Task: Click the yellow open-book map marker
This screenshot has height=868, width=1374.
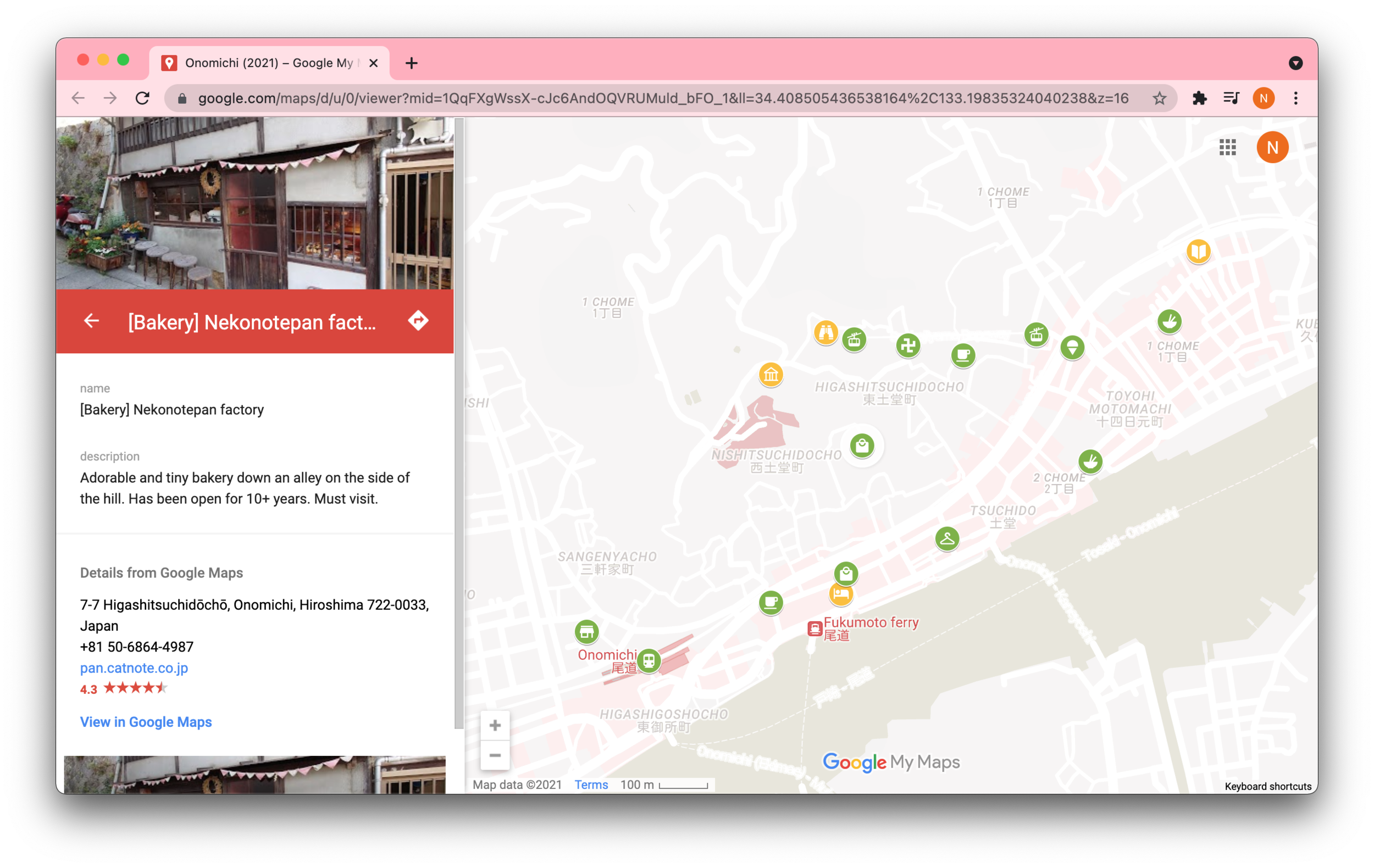Action: [1198, 251]
